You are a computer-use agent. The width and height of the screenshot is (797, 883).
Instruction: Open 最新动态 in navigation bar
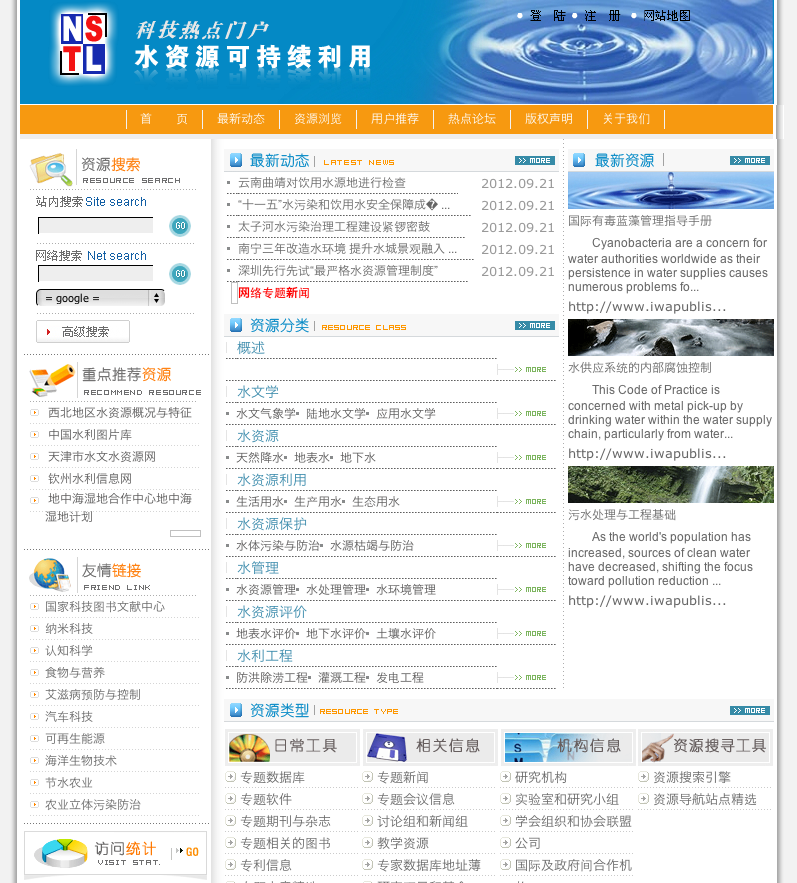pos(241,119)
